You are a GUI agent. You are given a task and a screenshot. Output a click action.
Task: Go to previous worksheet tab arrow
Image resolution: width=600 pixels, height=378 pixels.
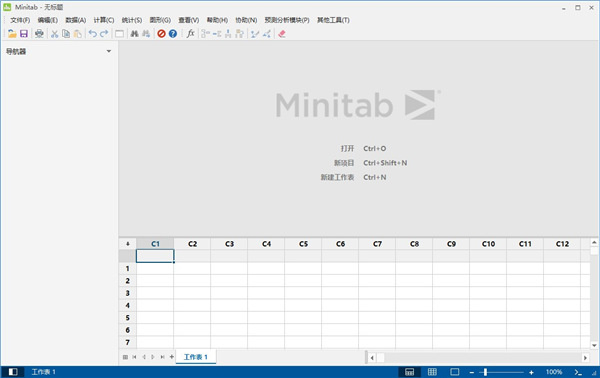click(144, 357)
